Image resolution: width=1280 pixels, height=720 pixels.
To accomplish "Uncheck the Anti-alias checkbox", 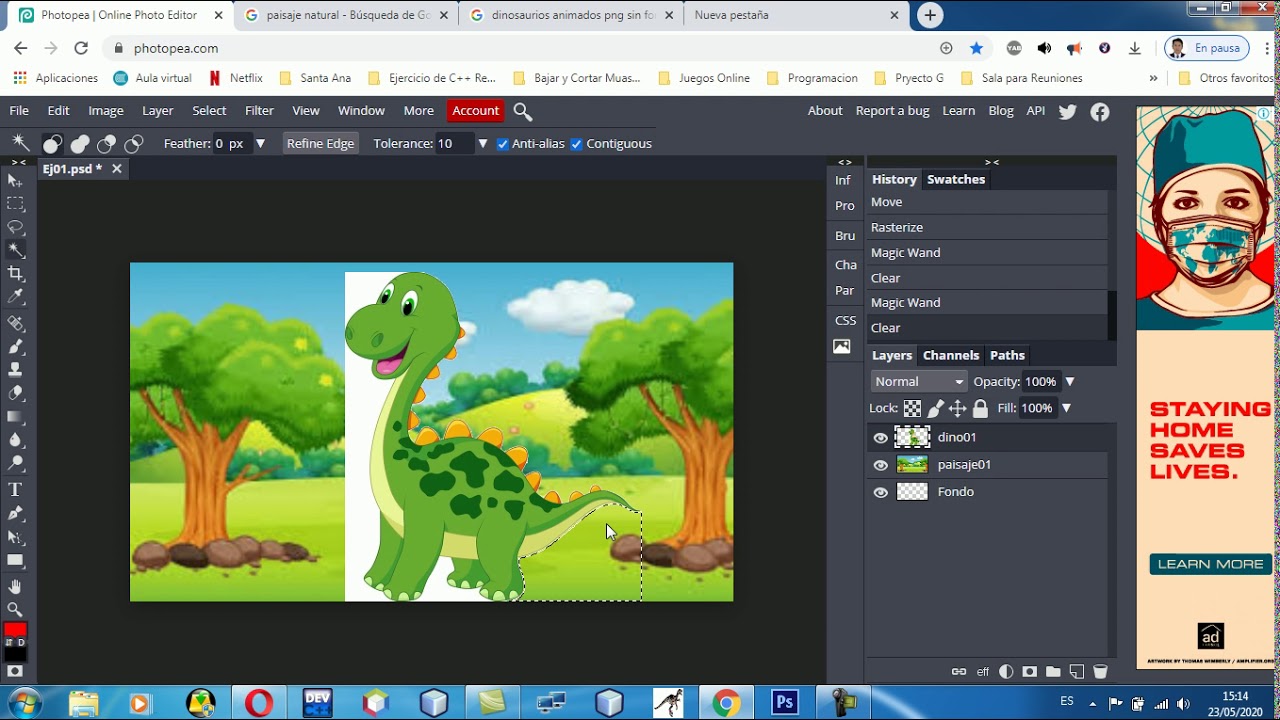I will tap(503, 144).
